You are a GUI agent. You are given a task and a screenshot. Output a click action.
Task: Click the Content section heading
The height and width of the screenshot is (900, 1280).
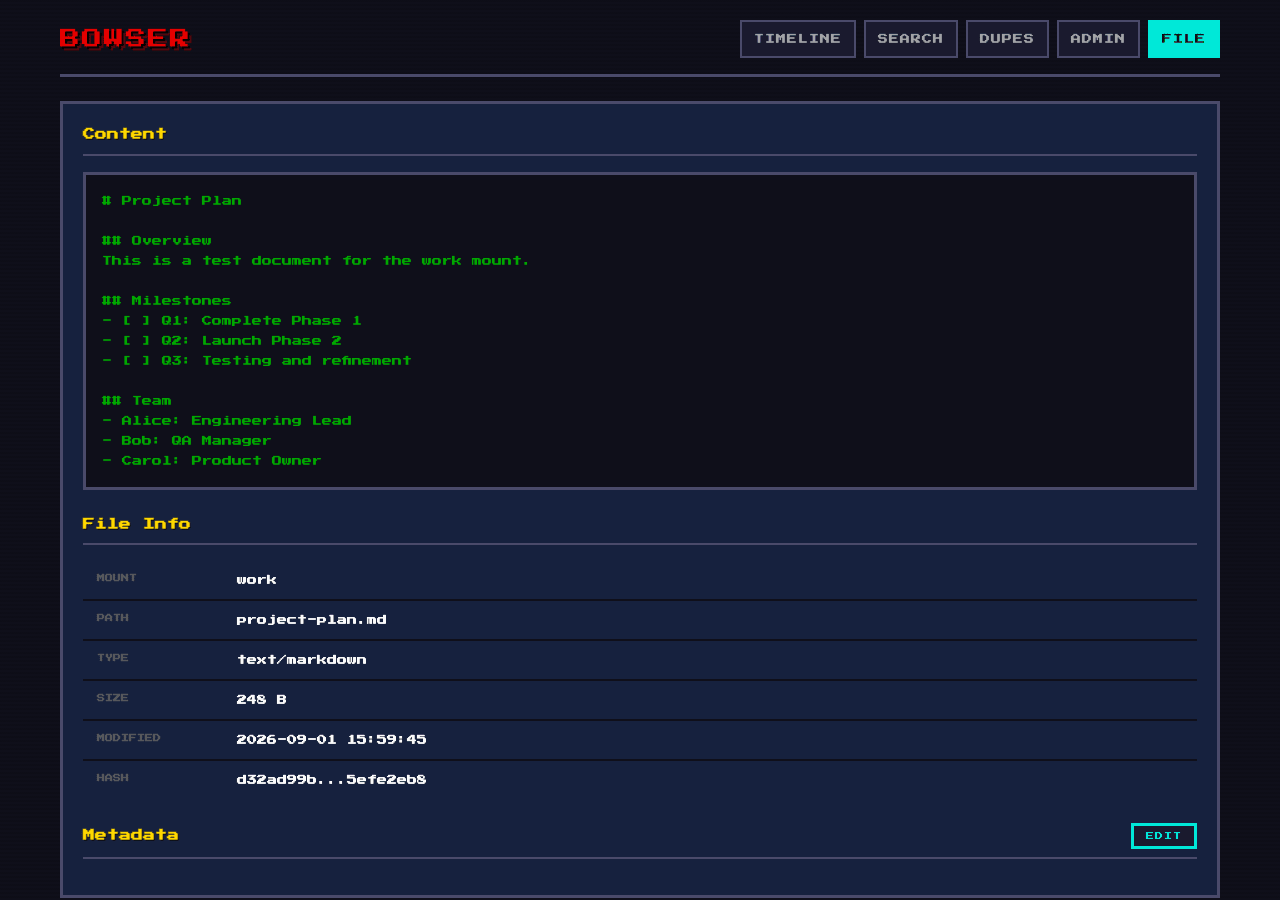[125, 134]
